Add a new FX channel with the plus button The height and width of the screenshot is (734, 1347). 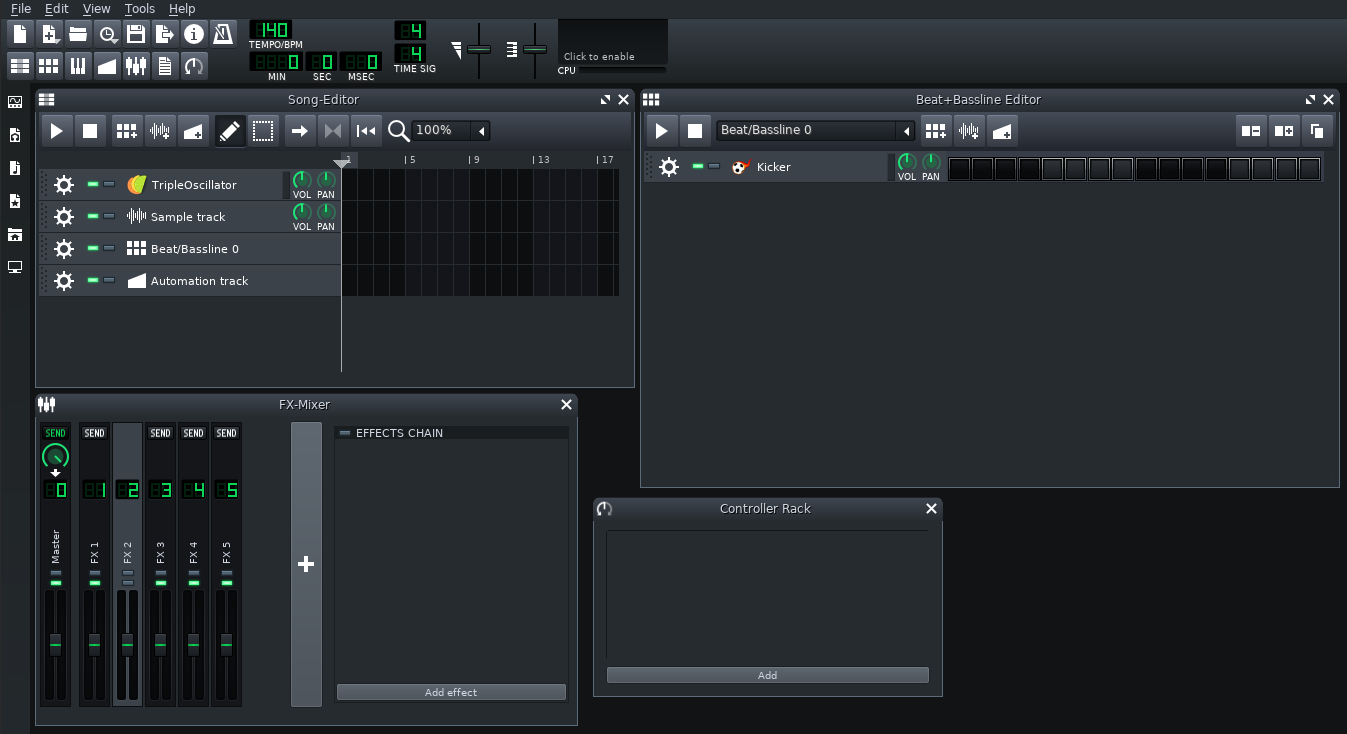[x=306, y=564]
